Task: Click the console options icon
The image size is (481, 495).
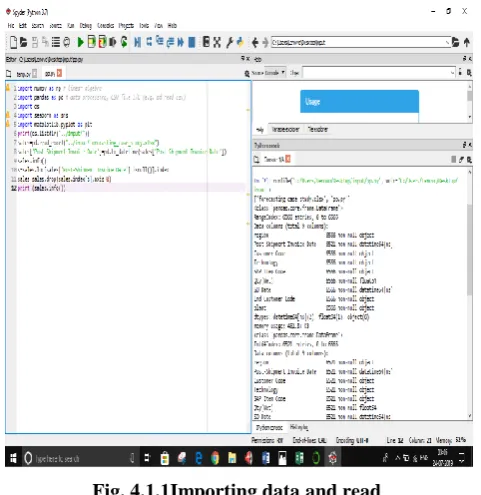Action: click(x=469, y=160)
